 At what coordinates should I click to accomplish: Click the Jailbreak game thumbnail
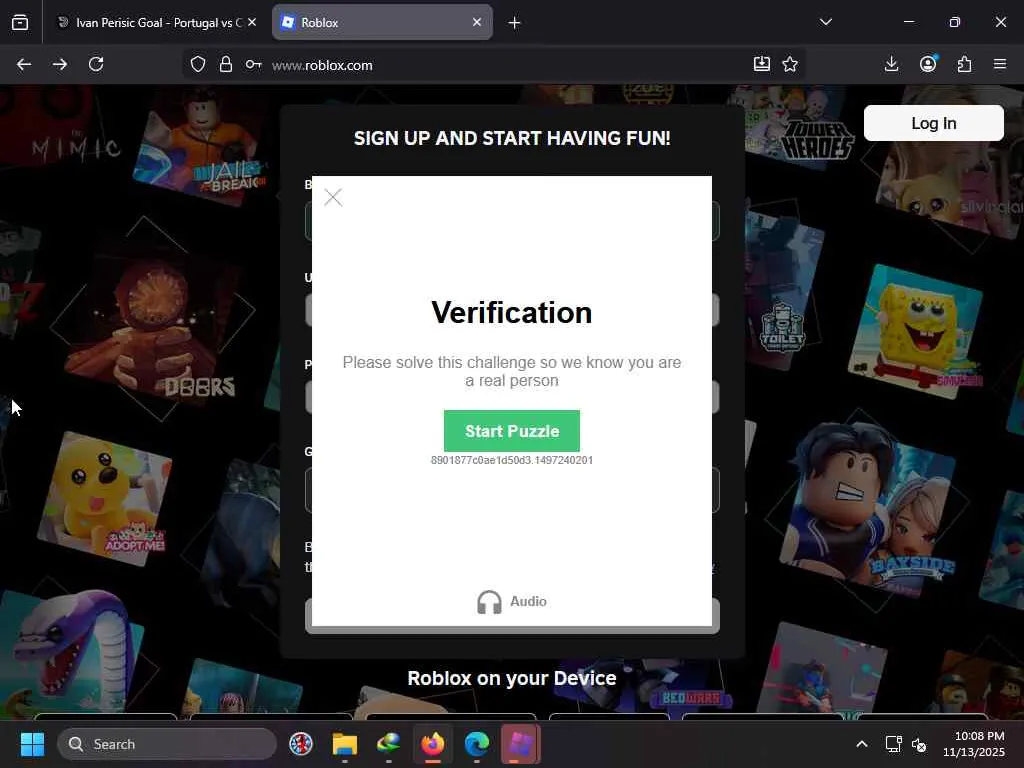(x=200, y=146)
